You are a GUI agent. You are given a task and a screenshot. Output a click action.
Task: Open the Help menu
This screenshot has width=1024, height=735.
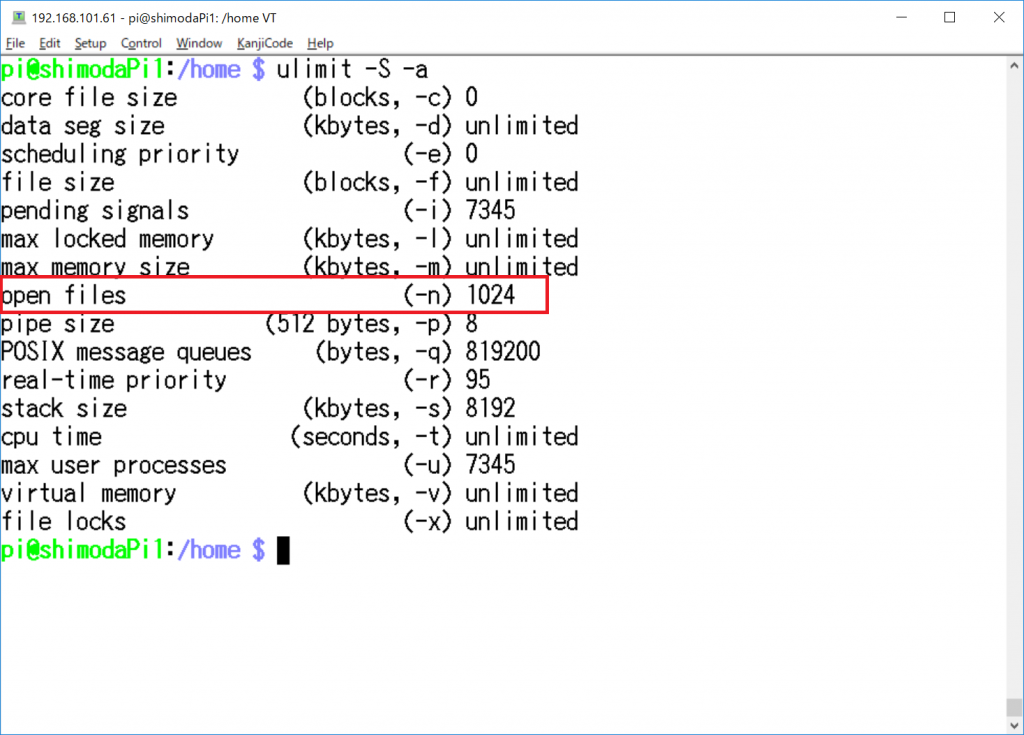320,43
